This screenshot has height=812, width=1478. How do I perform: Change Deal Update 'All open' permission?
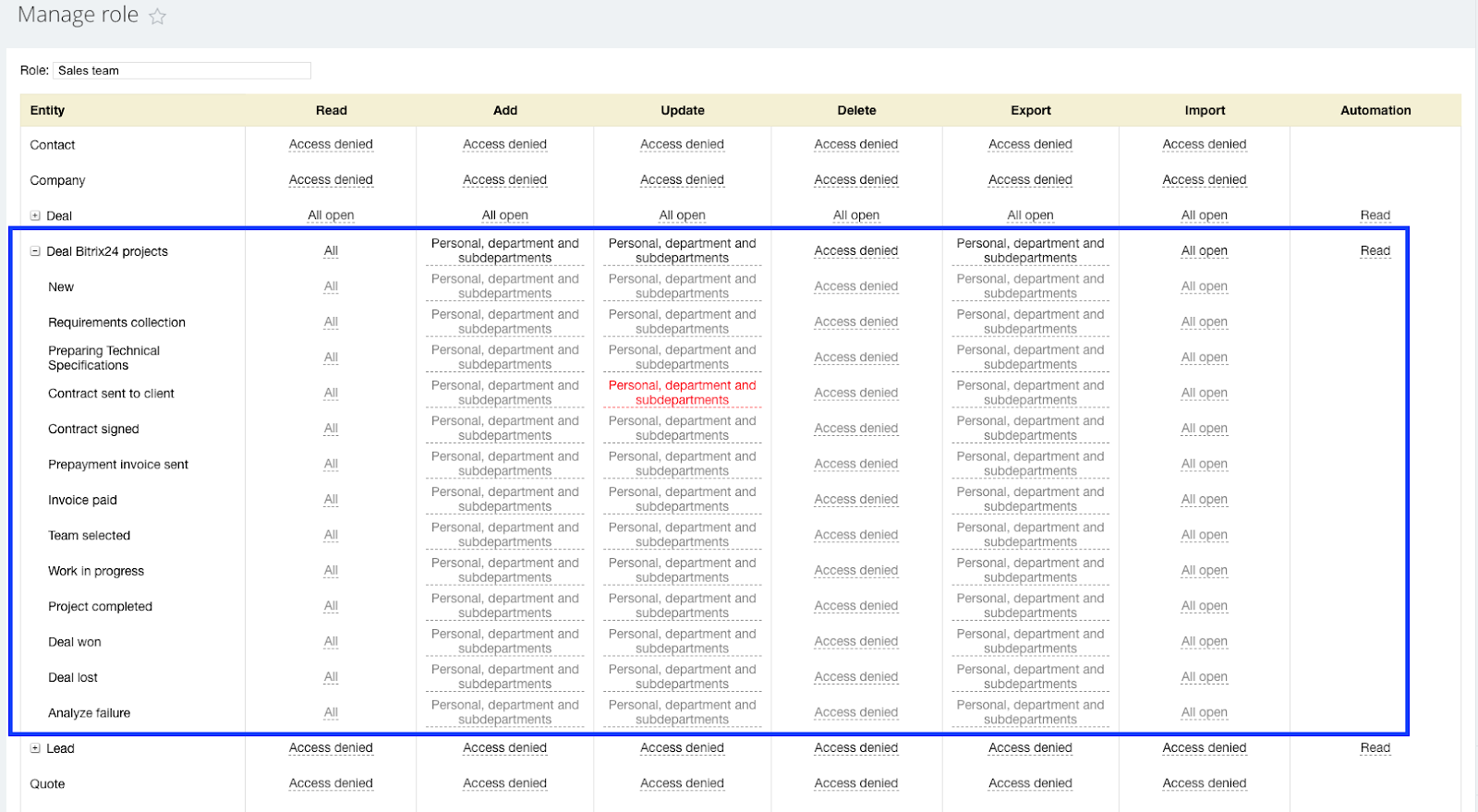point(683,215)
